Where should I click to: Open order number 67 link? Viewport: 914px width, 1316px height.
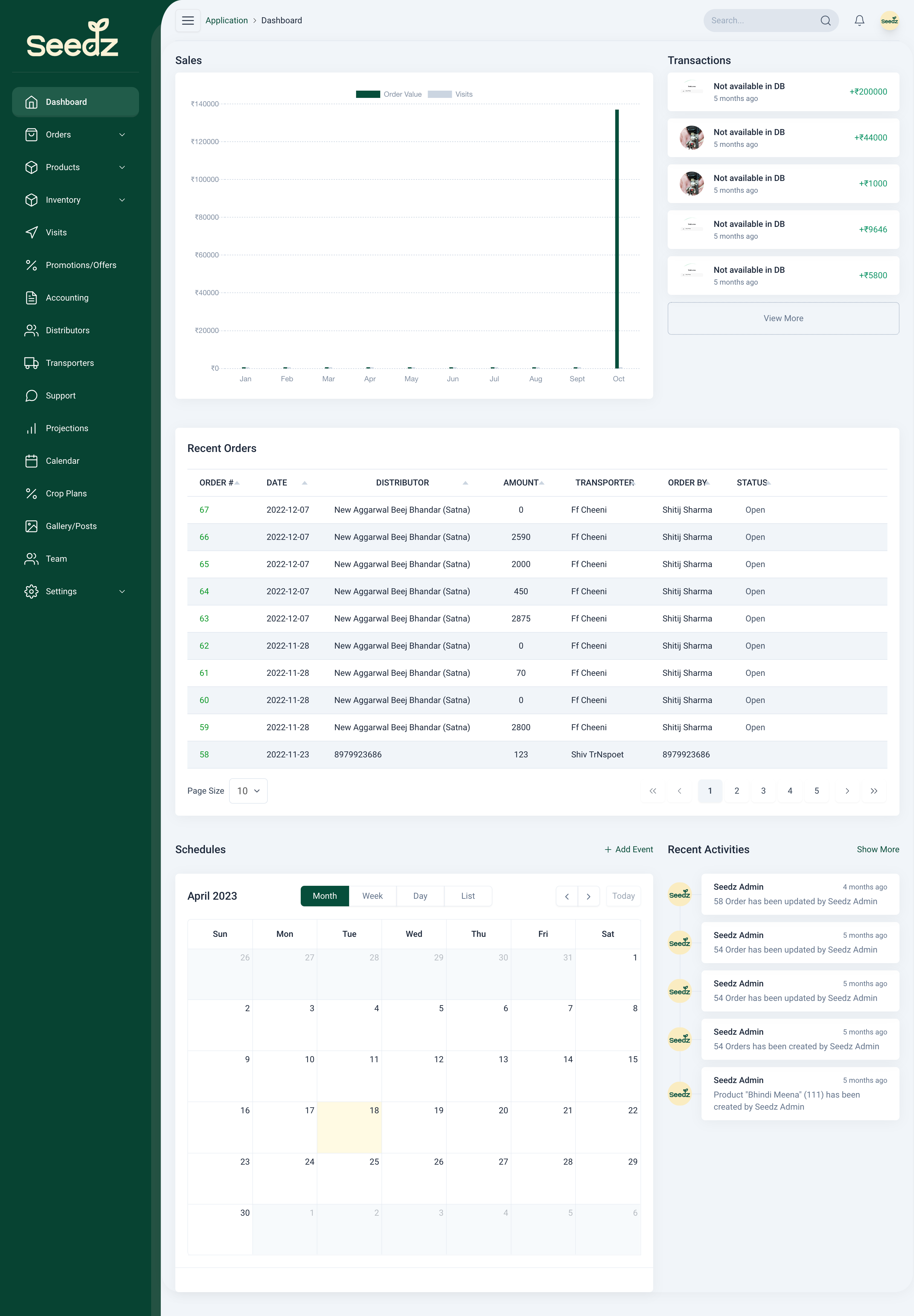pos(204,510)
